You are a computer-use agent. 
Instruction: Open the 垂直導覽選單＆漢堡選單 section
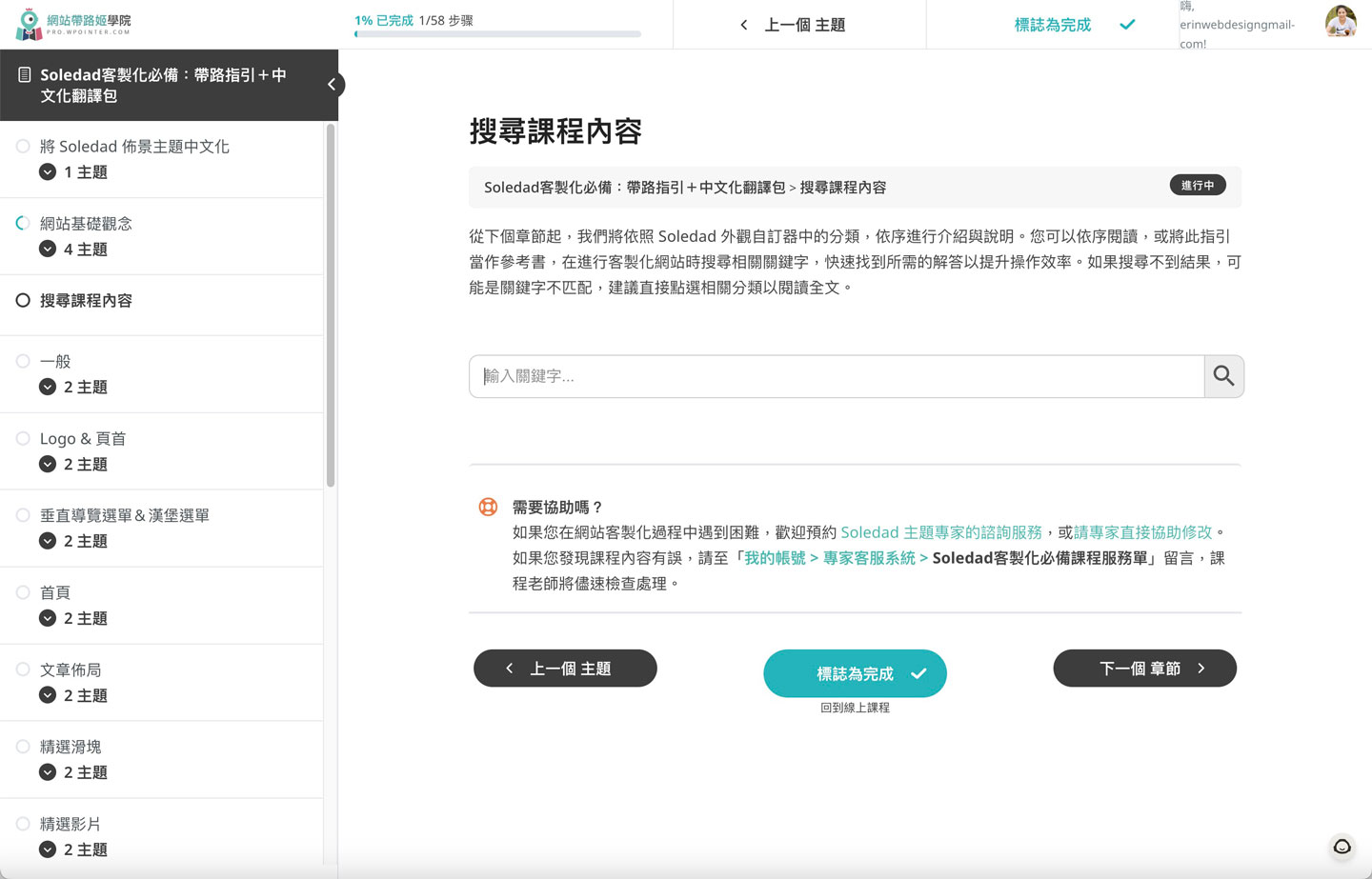[125, 515]
